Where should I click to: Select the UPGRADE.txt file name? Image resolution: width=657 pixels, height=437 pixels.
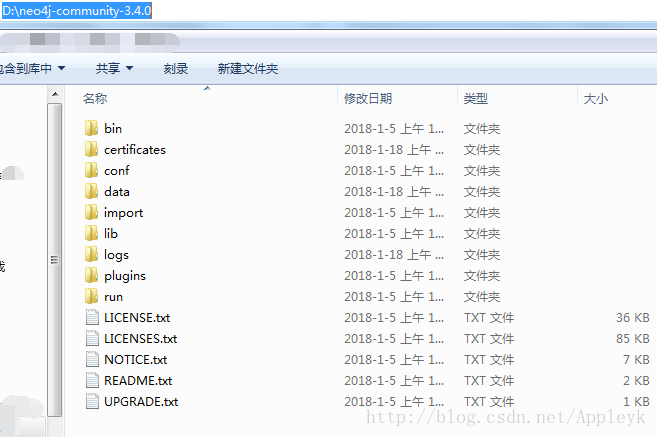[x=141, y=401]
